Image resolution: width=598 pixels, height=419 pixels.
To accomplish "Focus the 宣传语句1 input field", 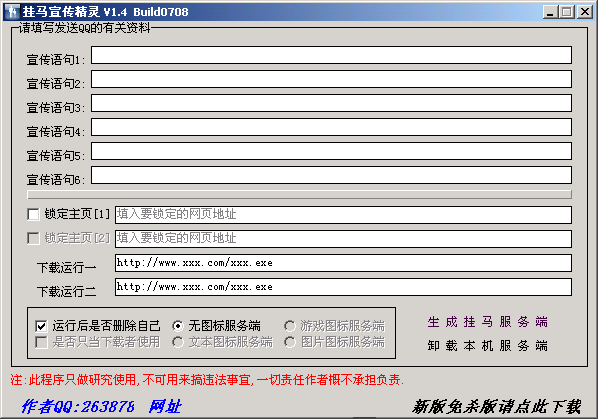I will (x=331, y=55).
